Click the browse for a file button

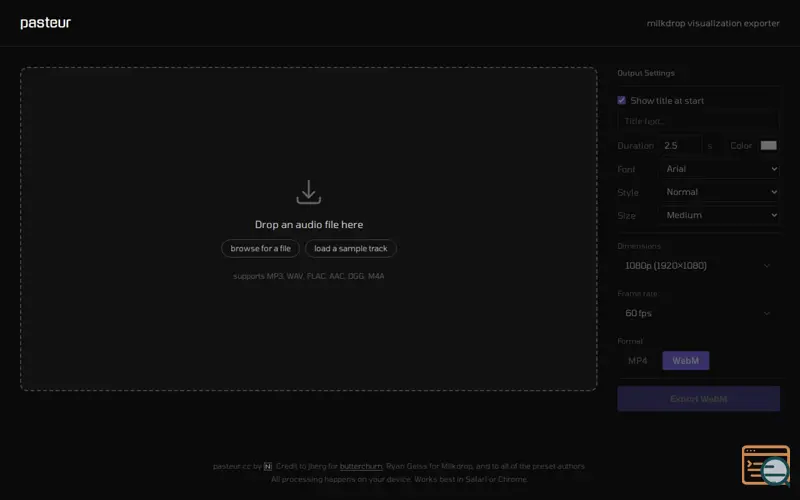pos(260,248)
